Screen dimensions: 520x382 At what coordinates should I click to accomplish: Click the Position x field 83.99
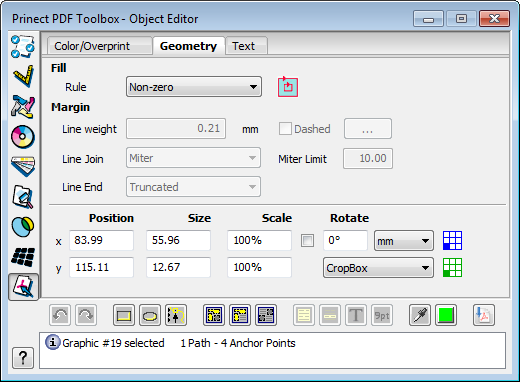[x=101, y=240]
